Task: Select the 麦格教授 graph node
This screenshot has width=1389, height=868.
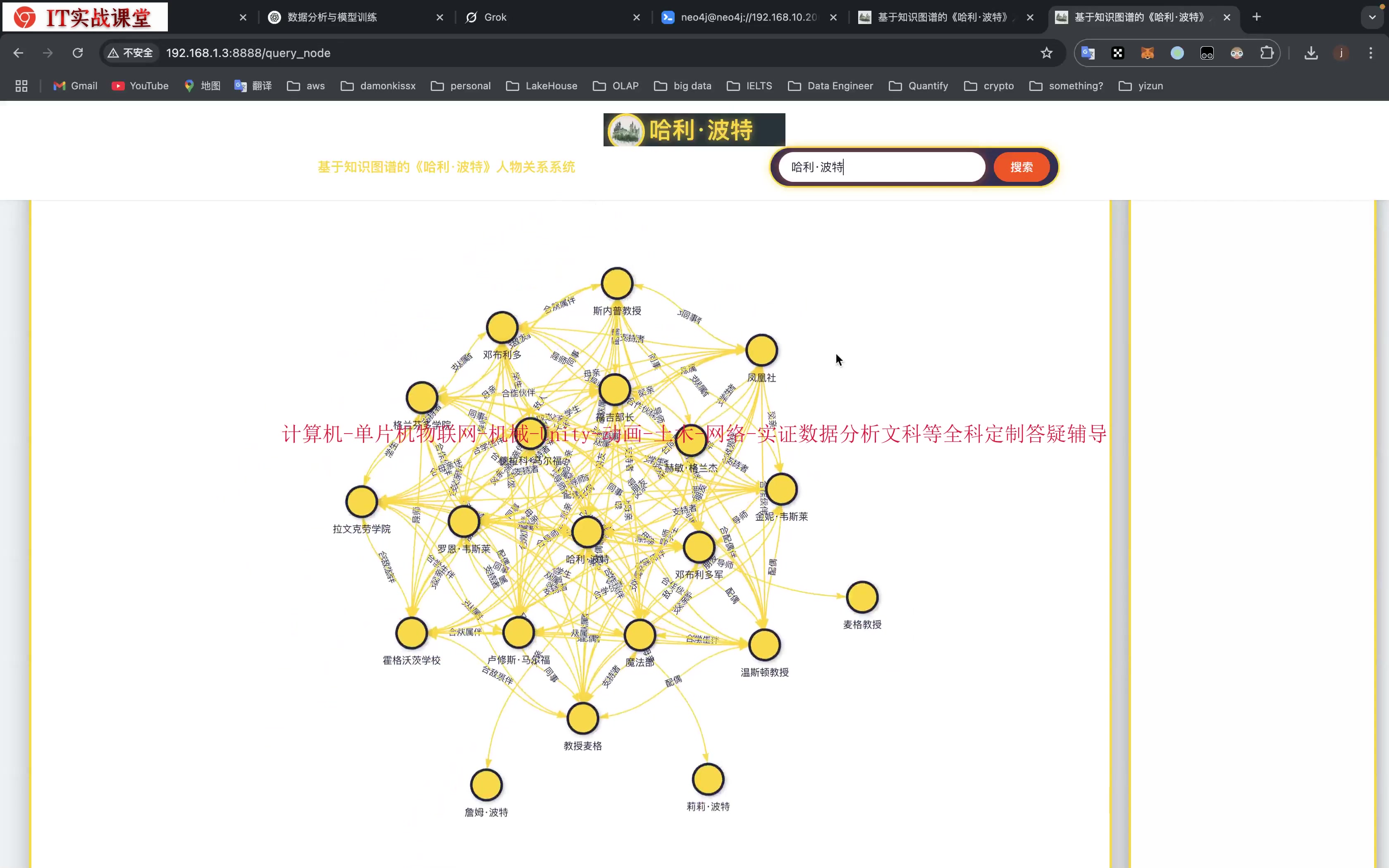Action: (862, 598)
